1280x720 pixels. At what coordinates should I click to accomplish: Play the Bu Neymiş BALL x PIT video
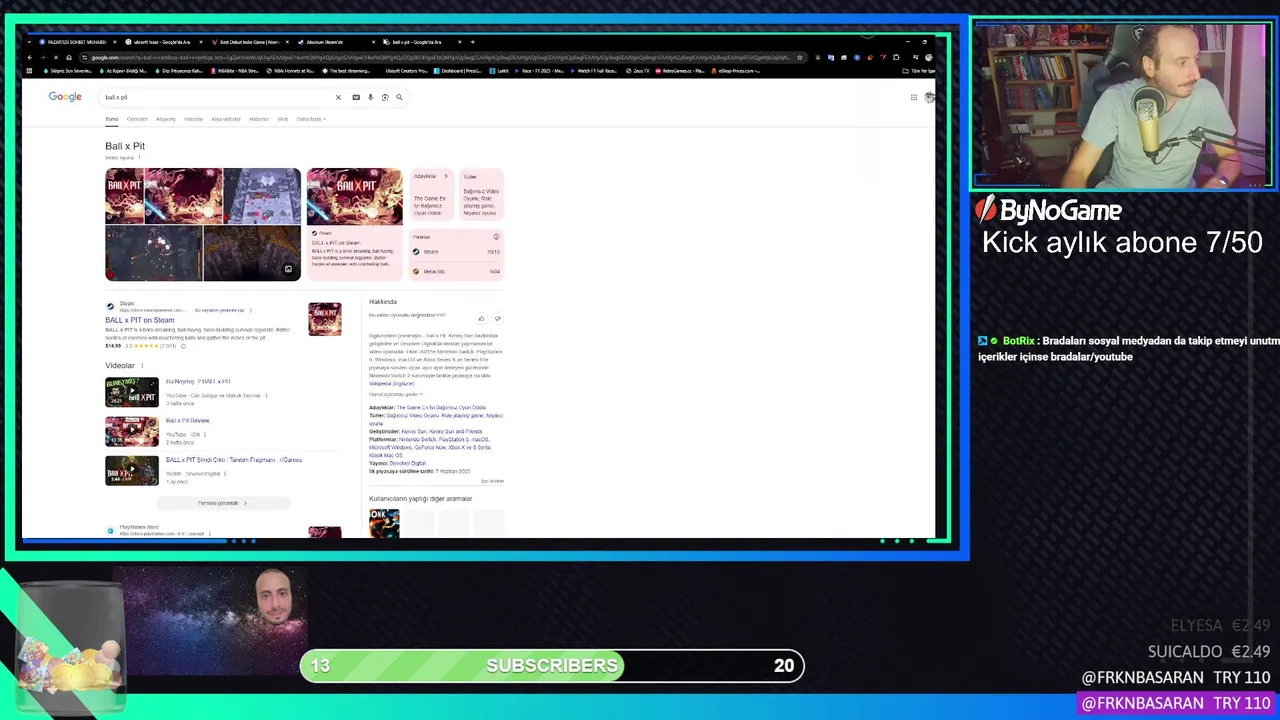click(x=132, y=392)
